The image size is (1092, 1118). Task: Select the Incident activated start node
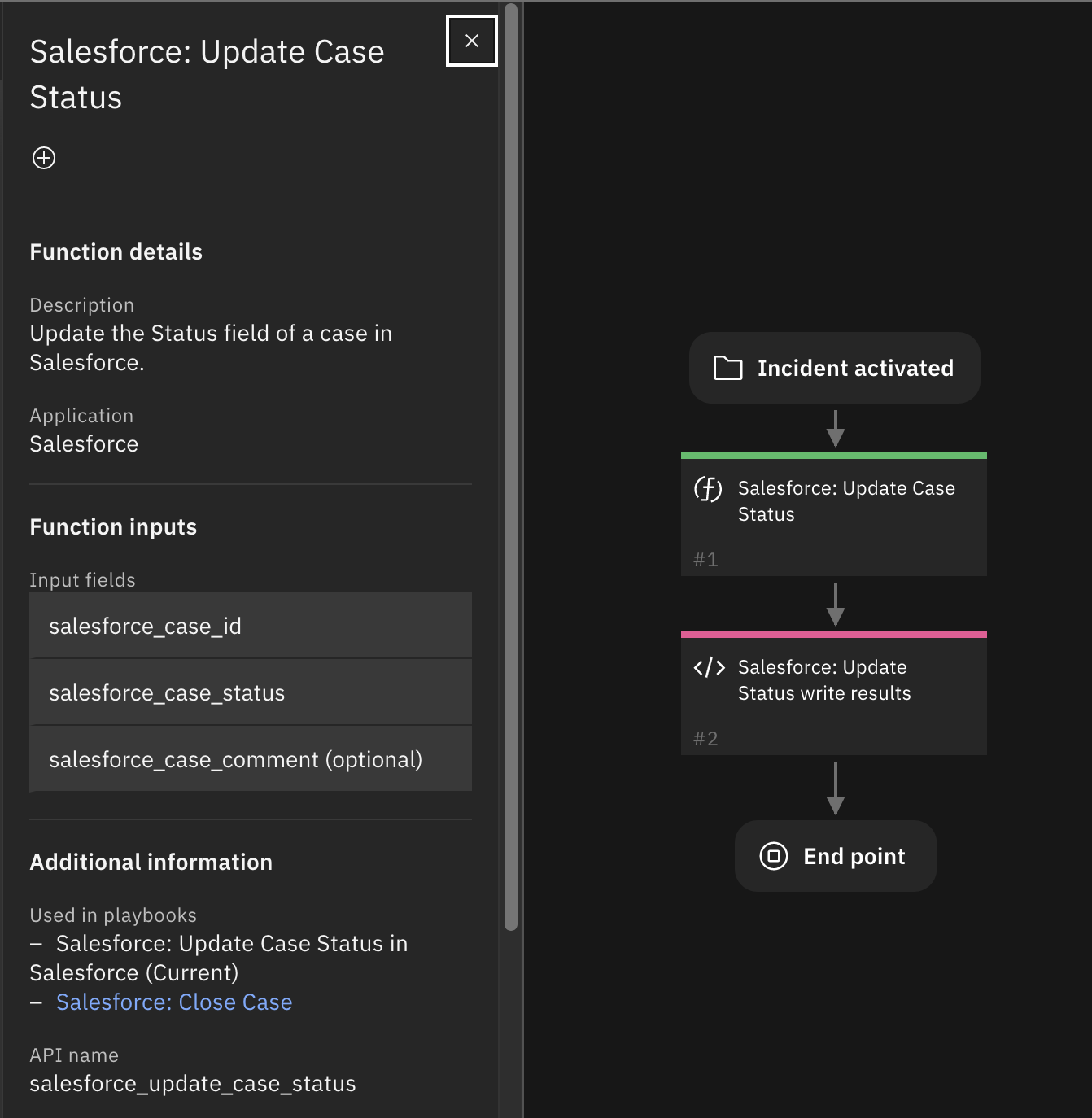pos(835,368)
